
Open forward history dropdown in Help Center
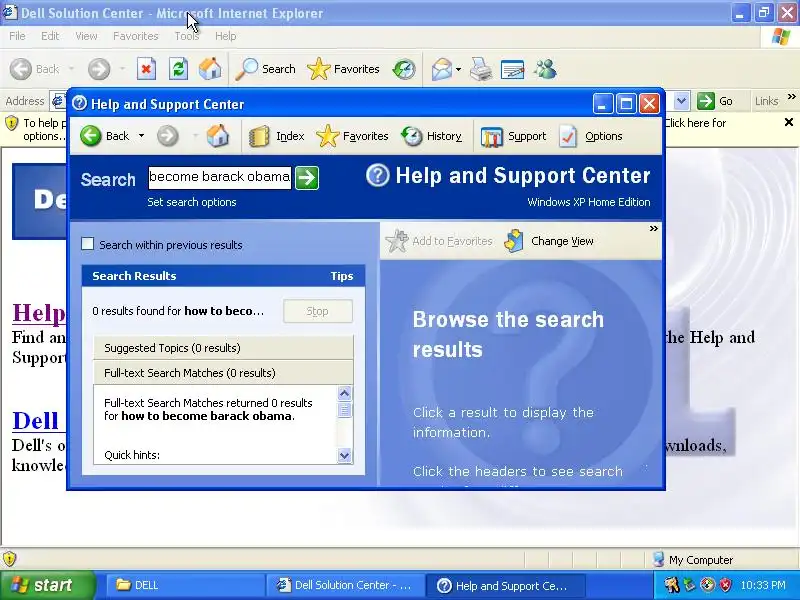pyautogui.click(x=195, y=136)
